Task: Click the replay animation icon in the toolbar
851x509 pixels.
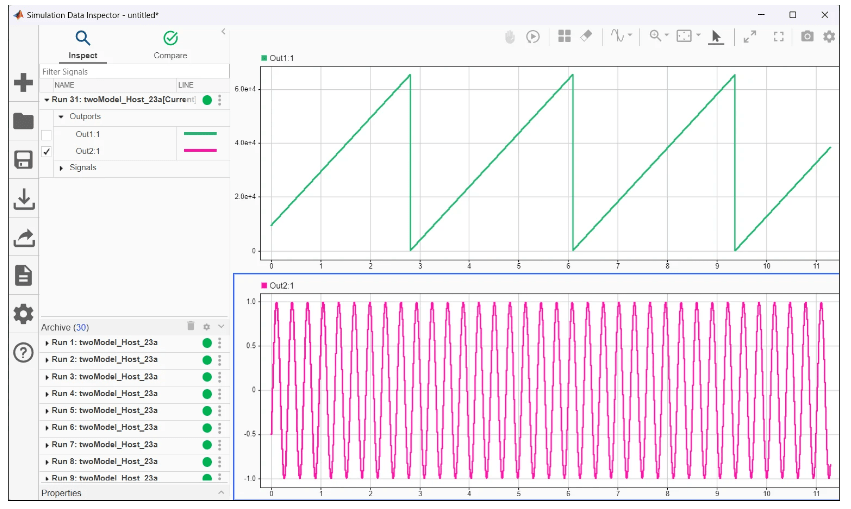Action: [533, 36]
